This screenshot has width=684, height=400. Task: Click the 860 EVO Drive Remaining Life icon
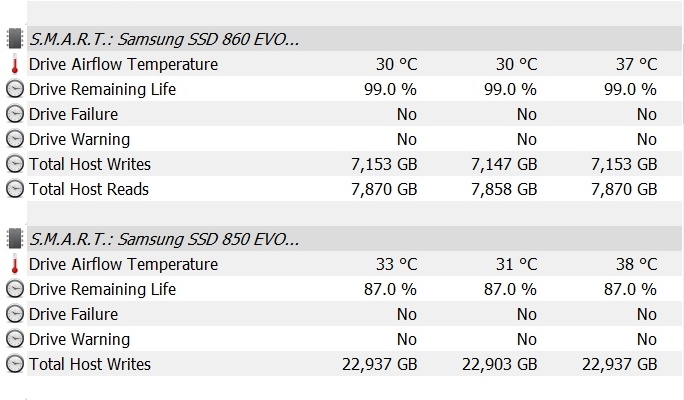(15, 90)
